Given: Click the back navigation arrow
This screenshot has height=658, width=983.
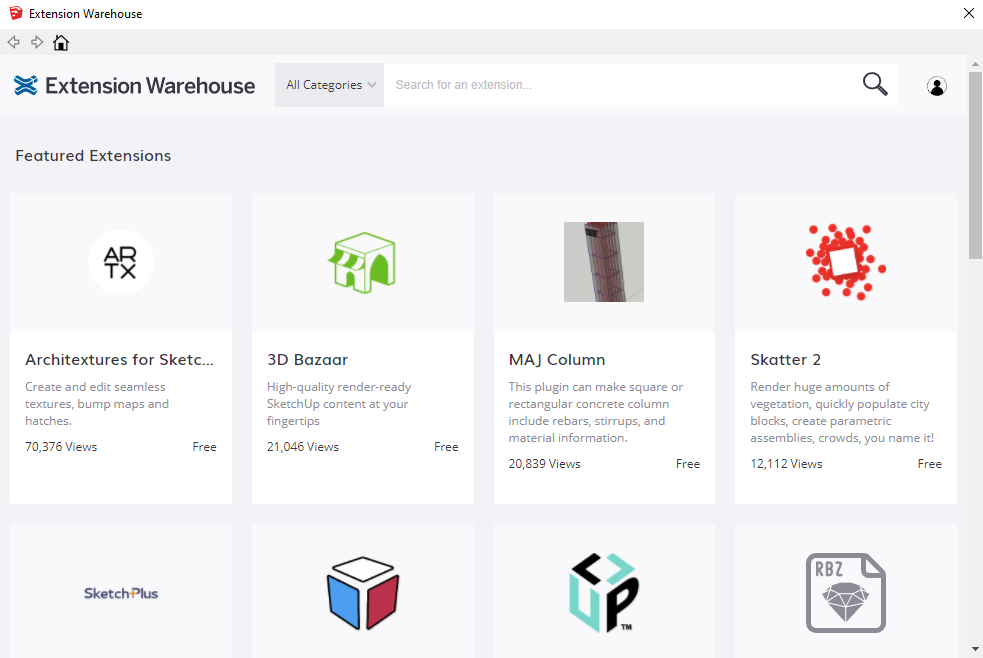Looking at the screenshot, I should (x=13, y=42).
